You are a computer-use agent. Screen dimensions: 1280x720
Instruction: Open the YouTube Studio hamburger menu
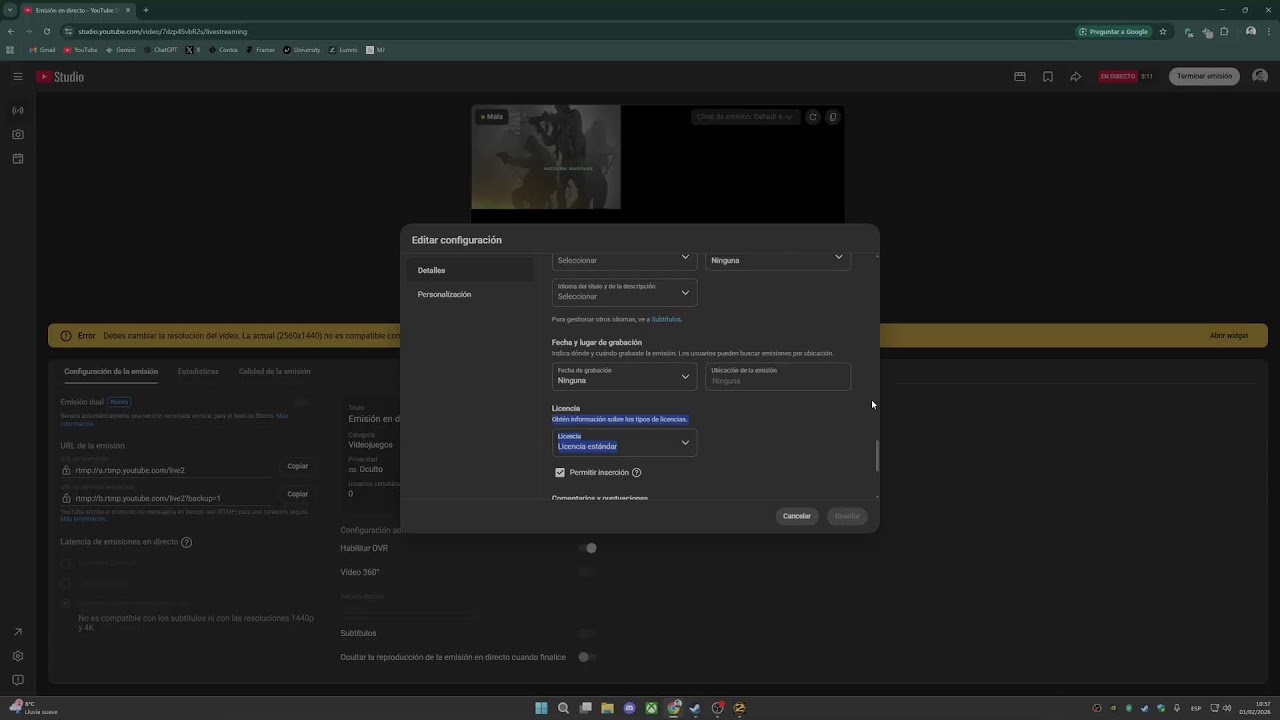[17, 77]
